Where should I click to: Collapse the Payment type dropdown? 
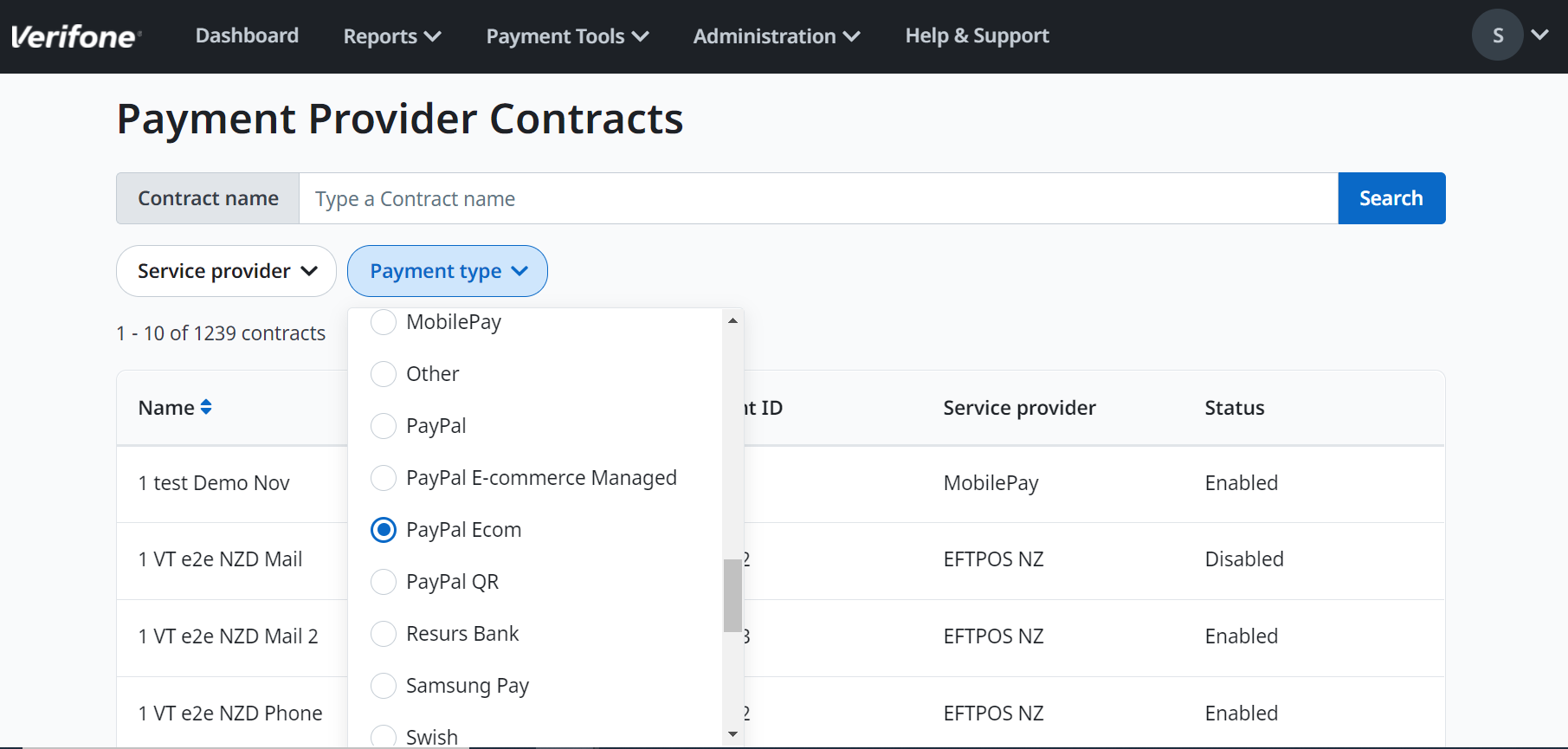click(x=447, y=270)
